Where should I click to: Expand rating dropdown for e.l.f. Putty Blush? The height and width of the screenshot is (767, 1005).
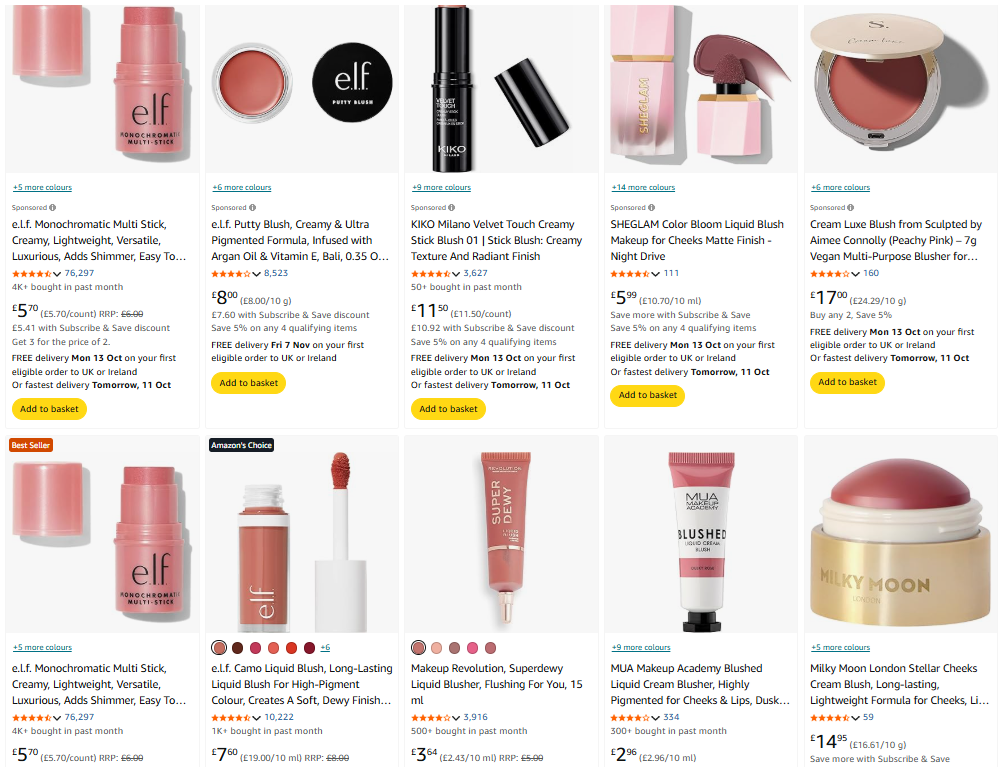[x=256, y=274]
